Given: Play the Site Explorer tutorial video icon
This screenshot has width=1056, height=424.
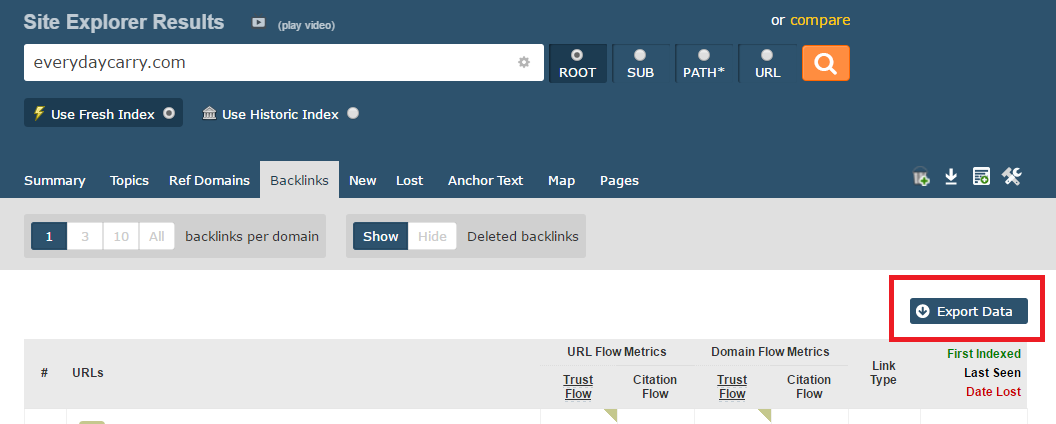Looking at the screenshot, I should pos(259,22).
